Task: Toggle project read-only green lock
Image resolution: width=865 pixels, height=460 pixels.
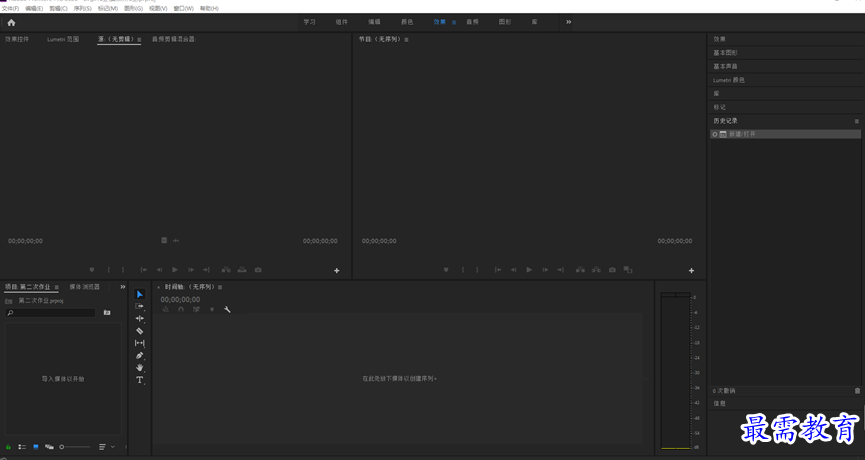Action: 8,447
